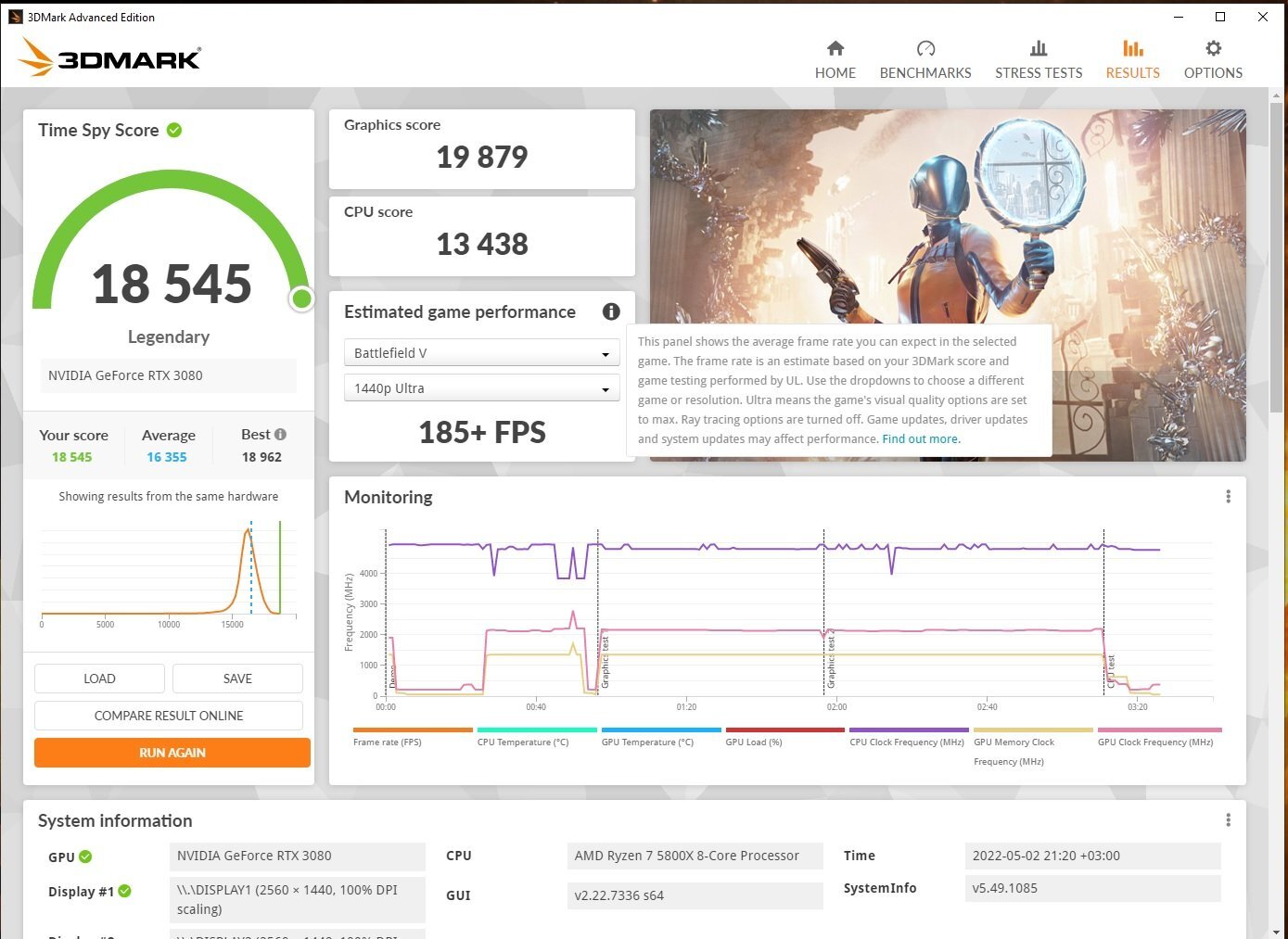Click the AMD Ryzen 7 5800X CPU field
The width and height of the screenshot is (1288, 939).
click(x=695, y=856)
